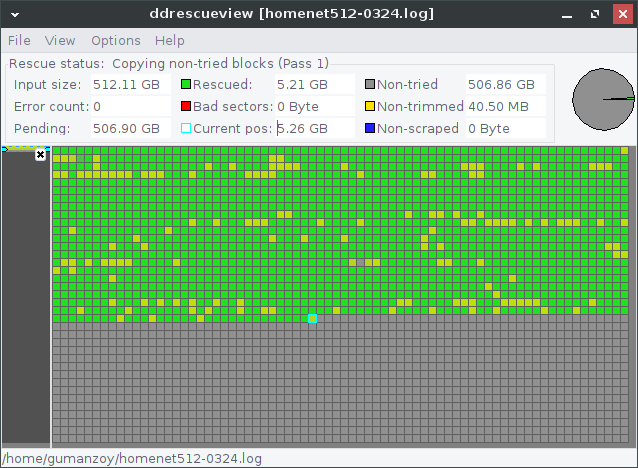Click the cyan Current pos legend square
638x468 pixels.
pos(186,129)
